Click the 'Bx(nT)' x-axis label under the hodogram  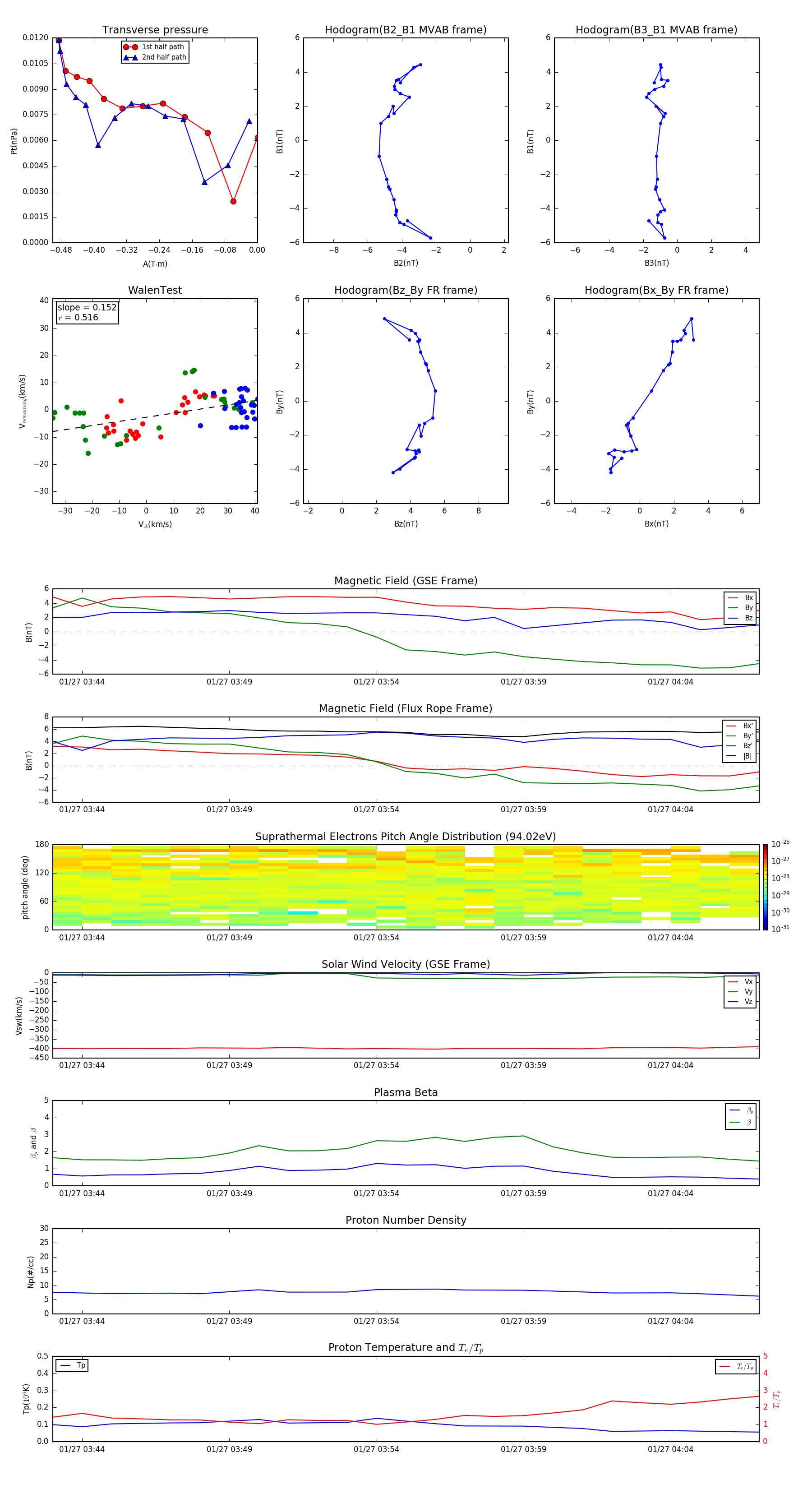click(656, 524)
